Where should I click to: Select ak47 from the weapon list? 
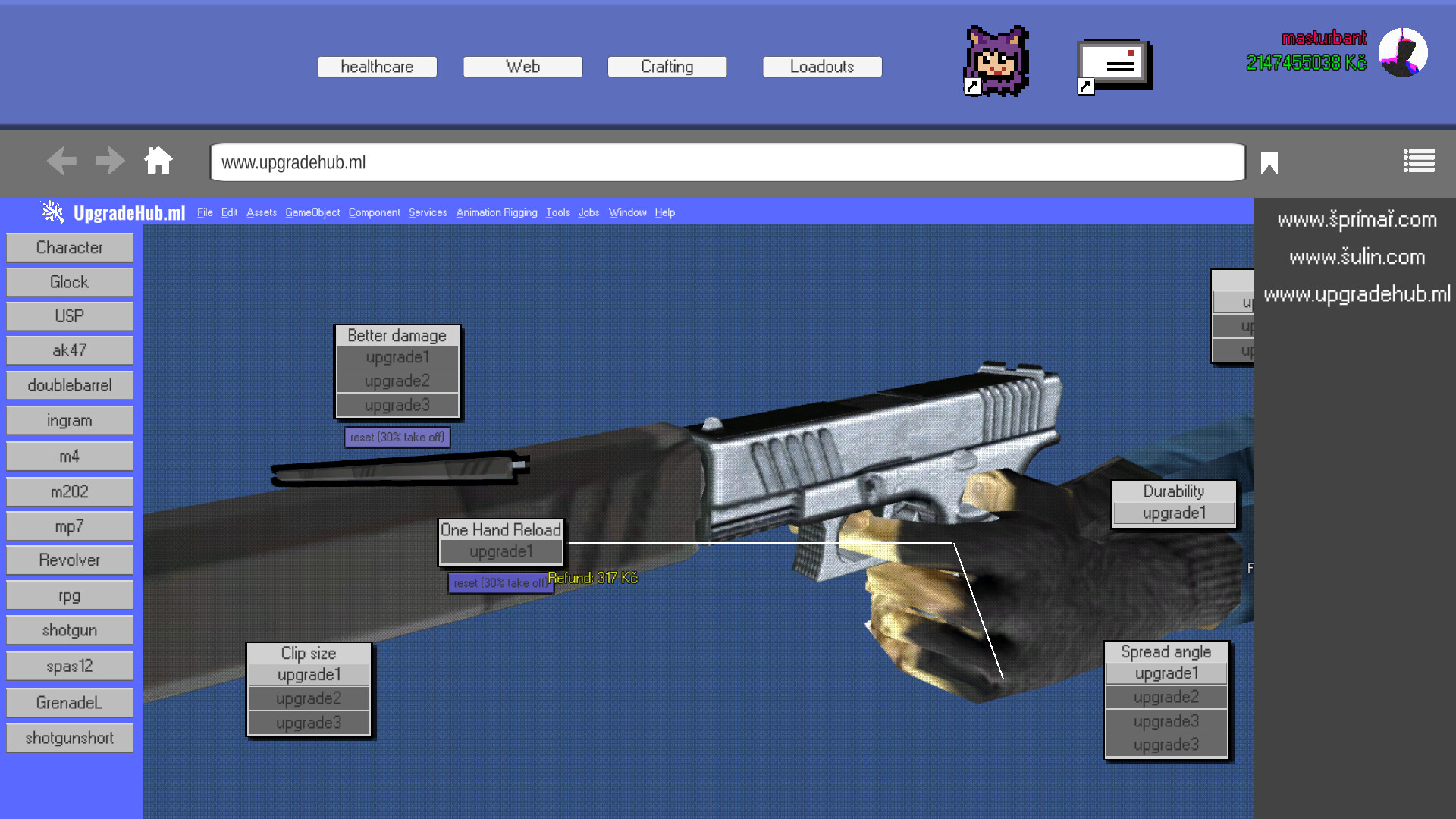point(69,350)
